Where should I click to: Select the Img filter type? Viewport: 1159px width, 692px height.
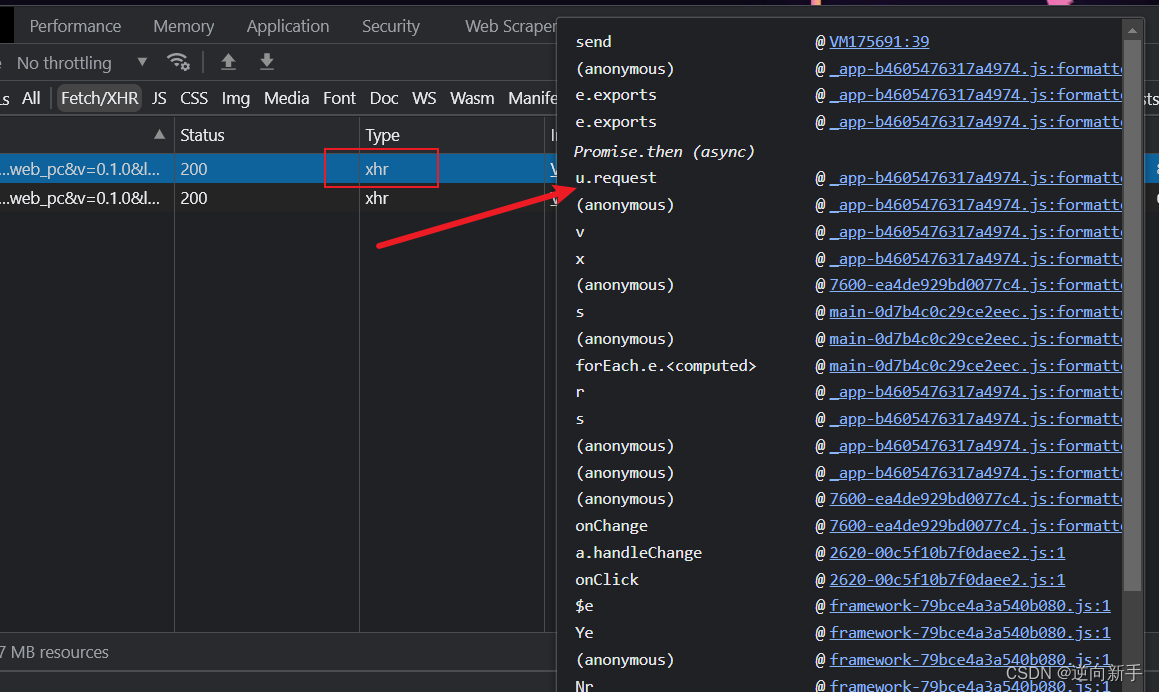click(235, 98)
